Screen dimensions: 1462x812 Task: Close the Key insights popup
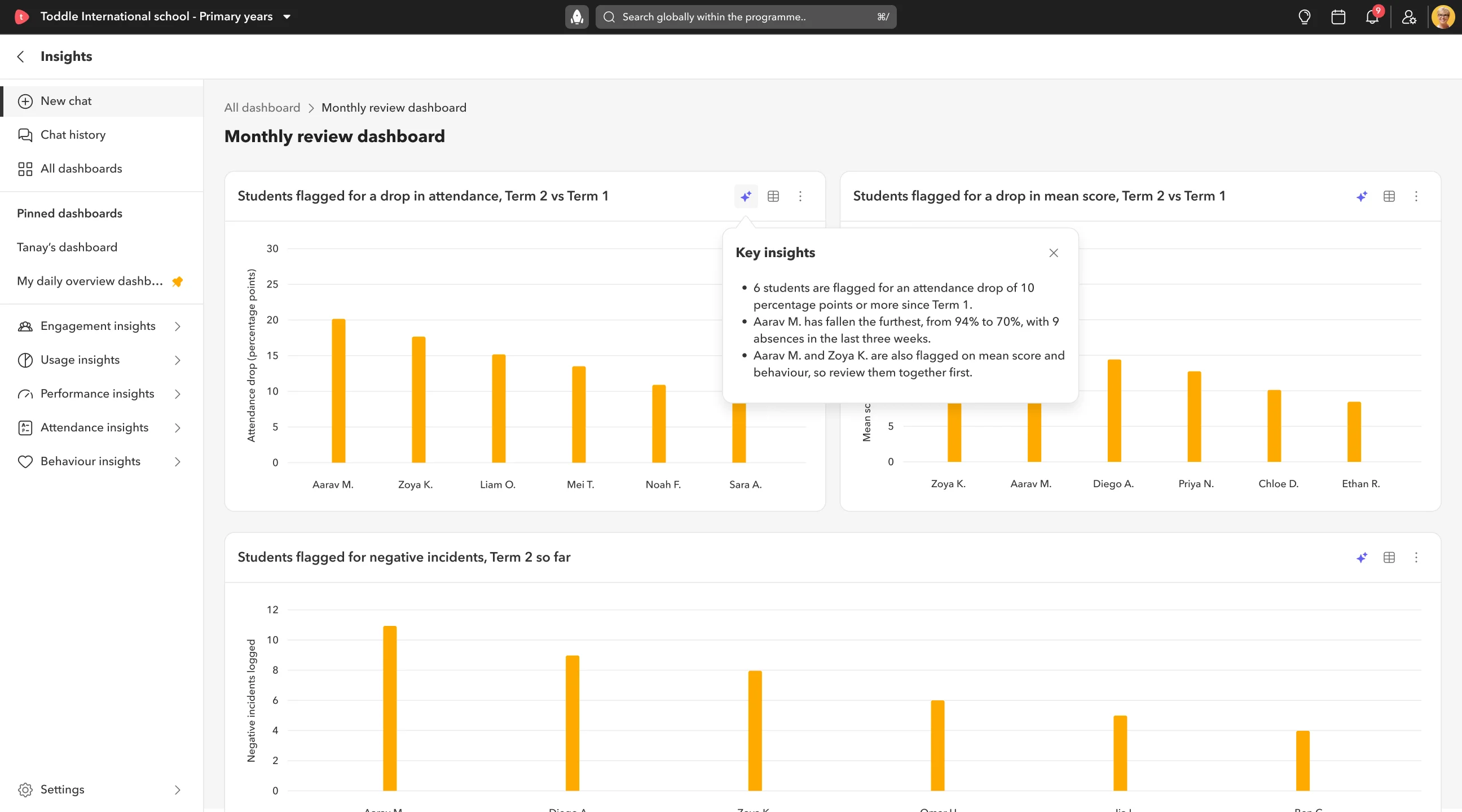1054,253
